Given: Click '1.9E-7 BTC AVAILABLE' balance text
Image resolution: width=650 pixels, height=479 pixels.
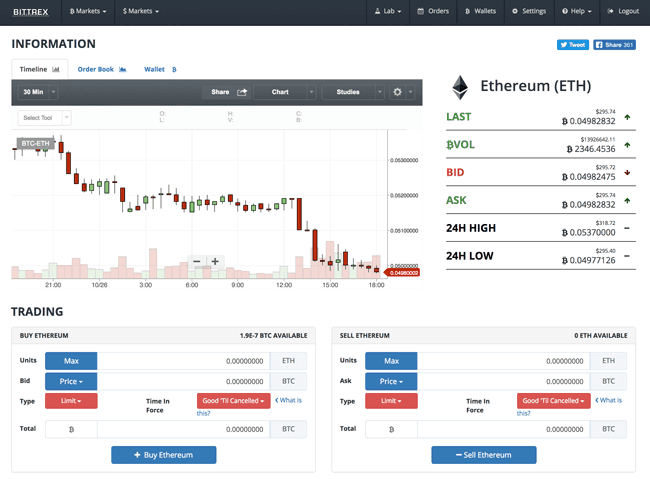Looking at the screenshot, I should 274,336.
